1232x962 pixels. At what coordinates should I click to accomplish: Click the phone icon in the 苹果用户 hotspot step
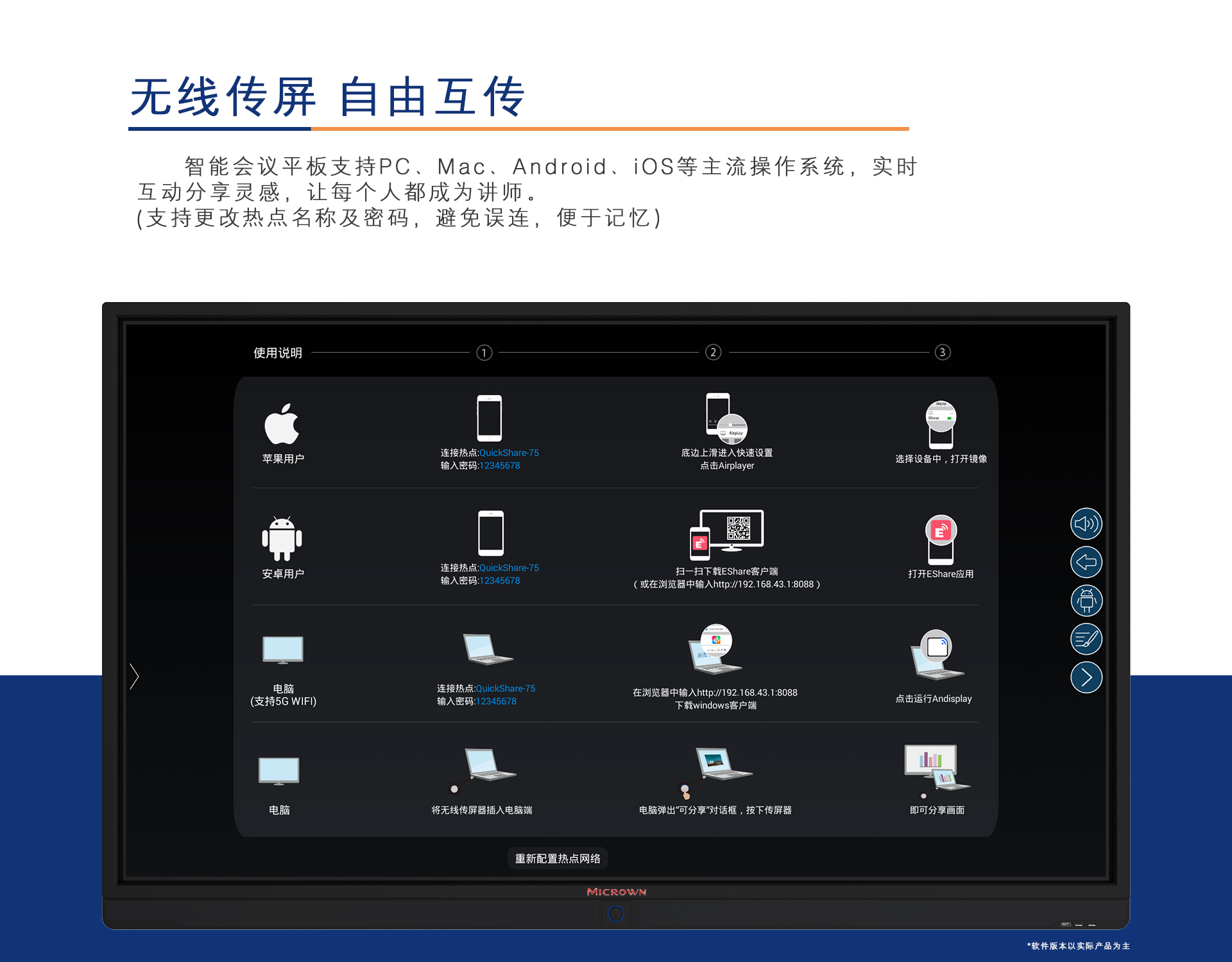[x=489, y=418]
